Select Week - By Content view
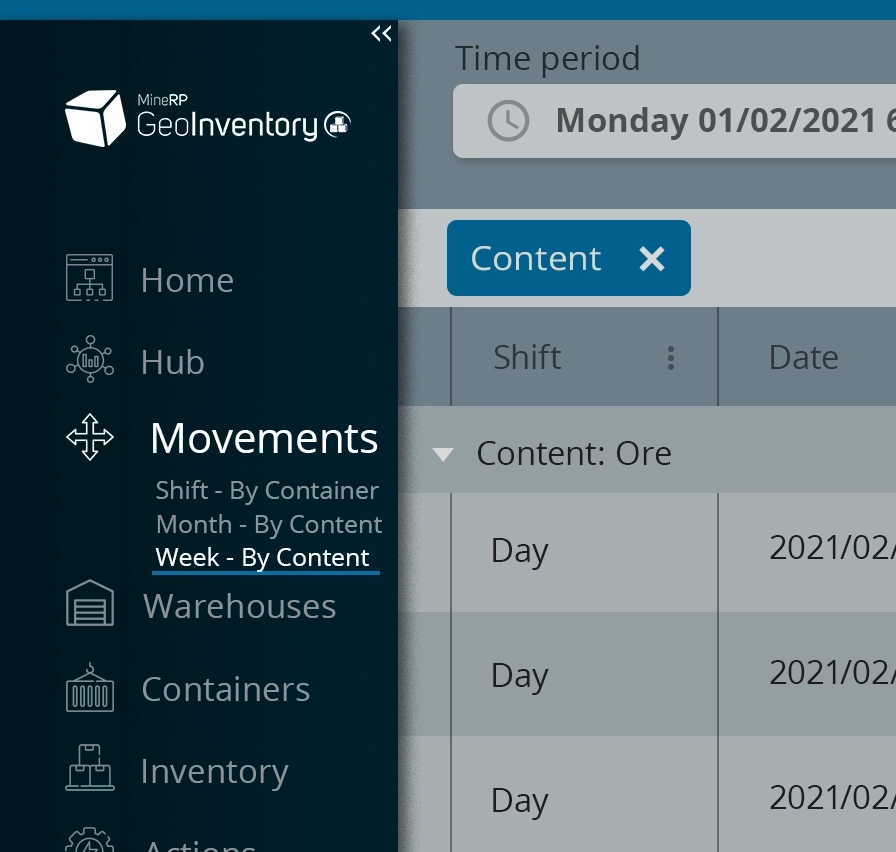Image resolution: width=896 pixels, height=852 pixels. (x=263, y=558)
